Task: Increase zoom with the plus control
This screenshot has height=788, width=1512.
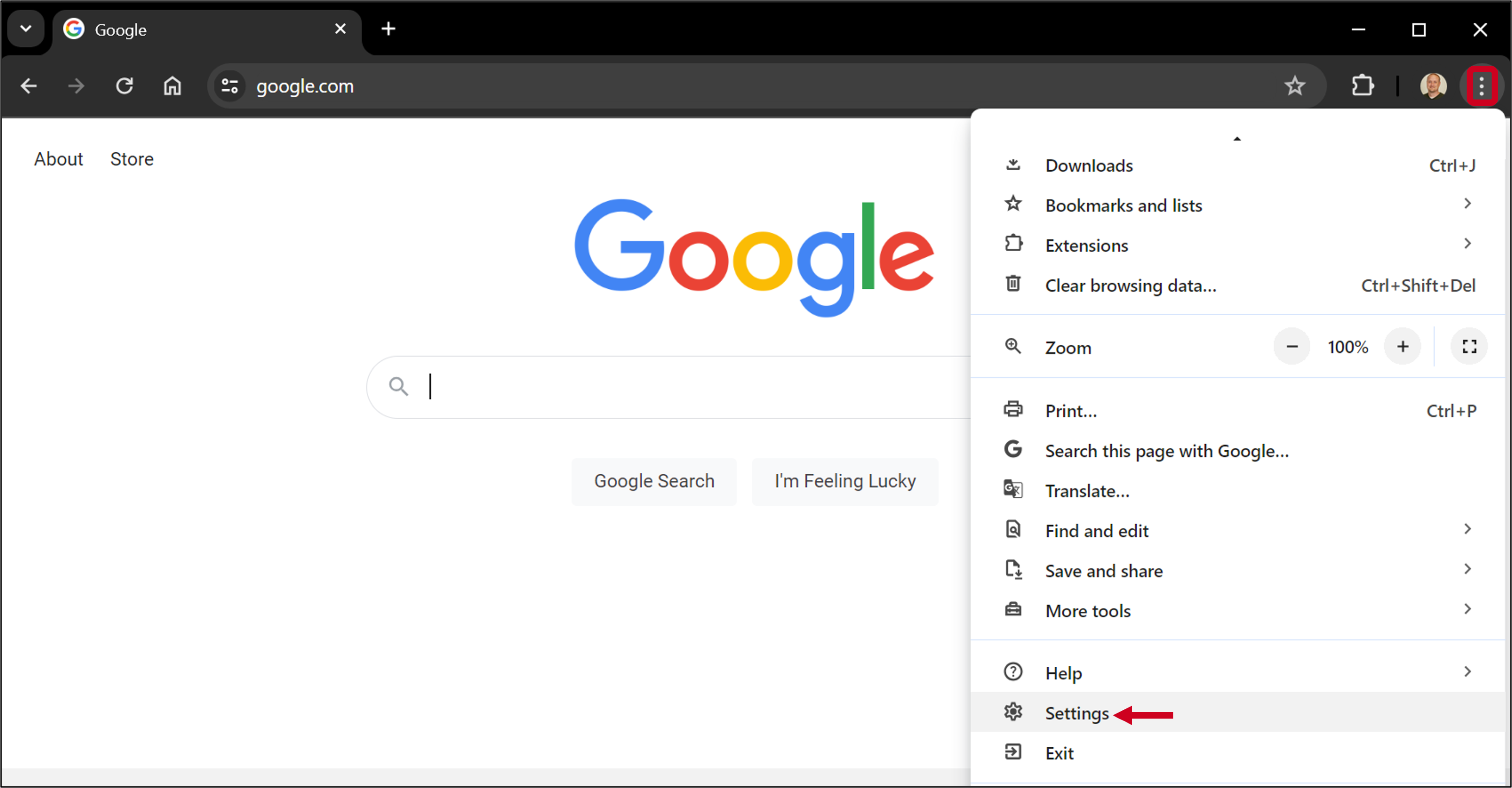Action: click(1403, 347)
